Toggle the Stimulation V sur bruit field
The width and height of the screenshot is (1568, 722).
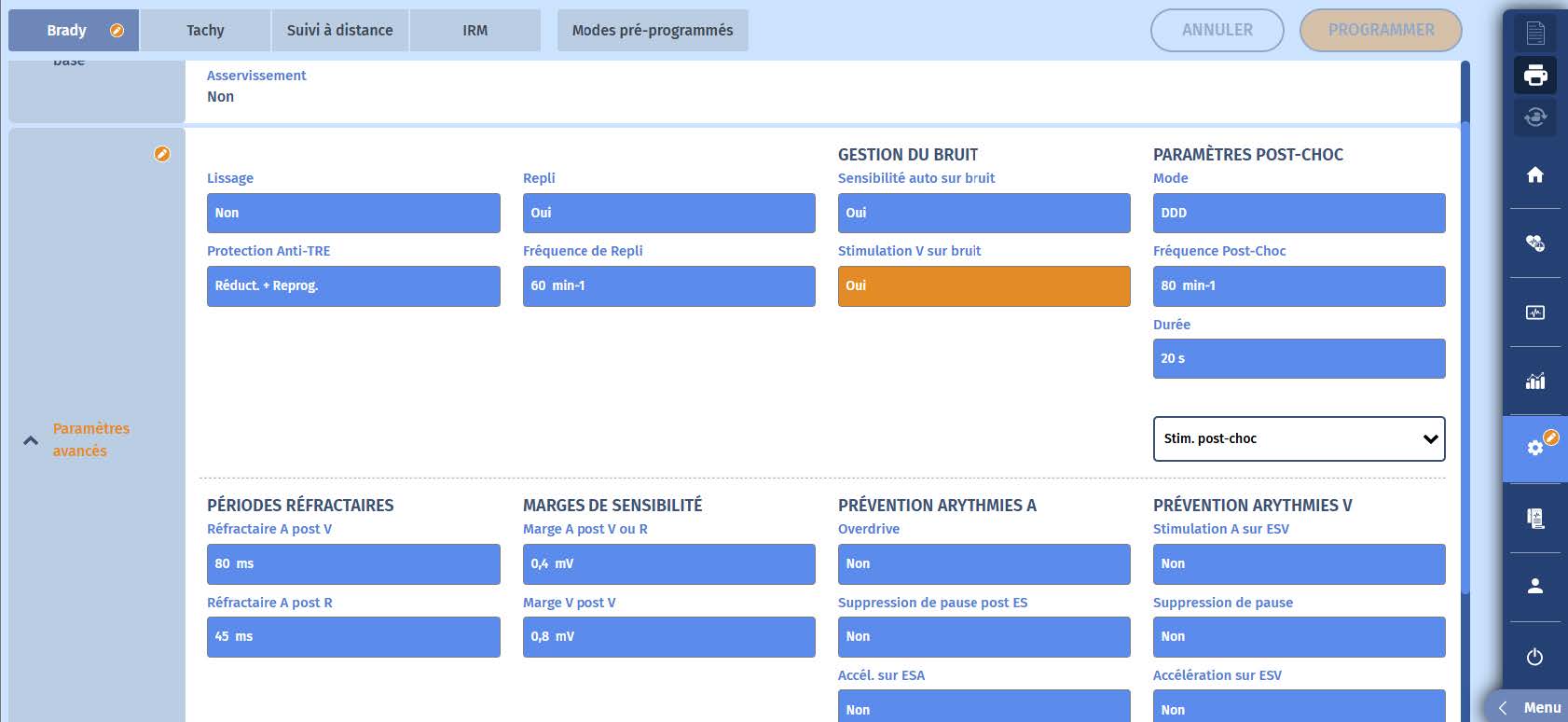pyautogui.click(x=983, y=286)
